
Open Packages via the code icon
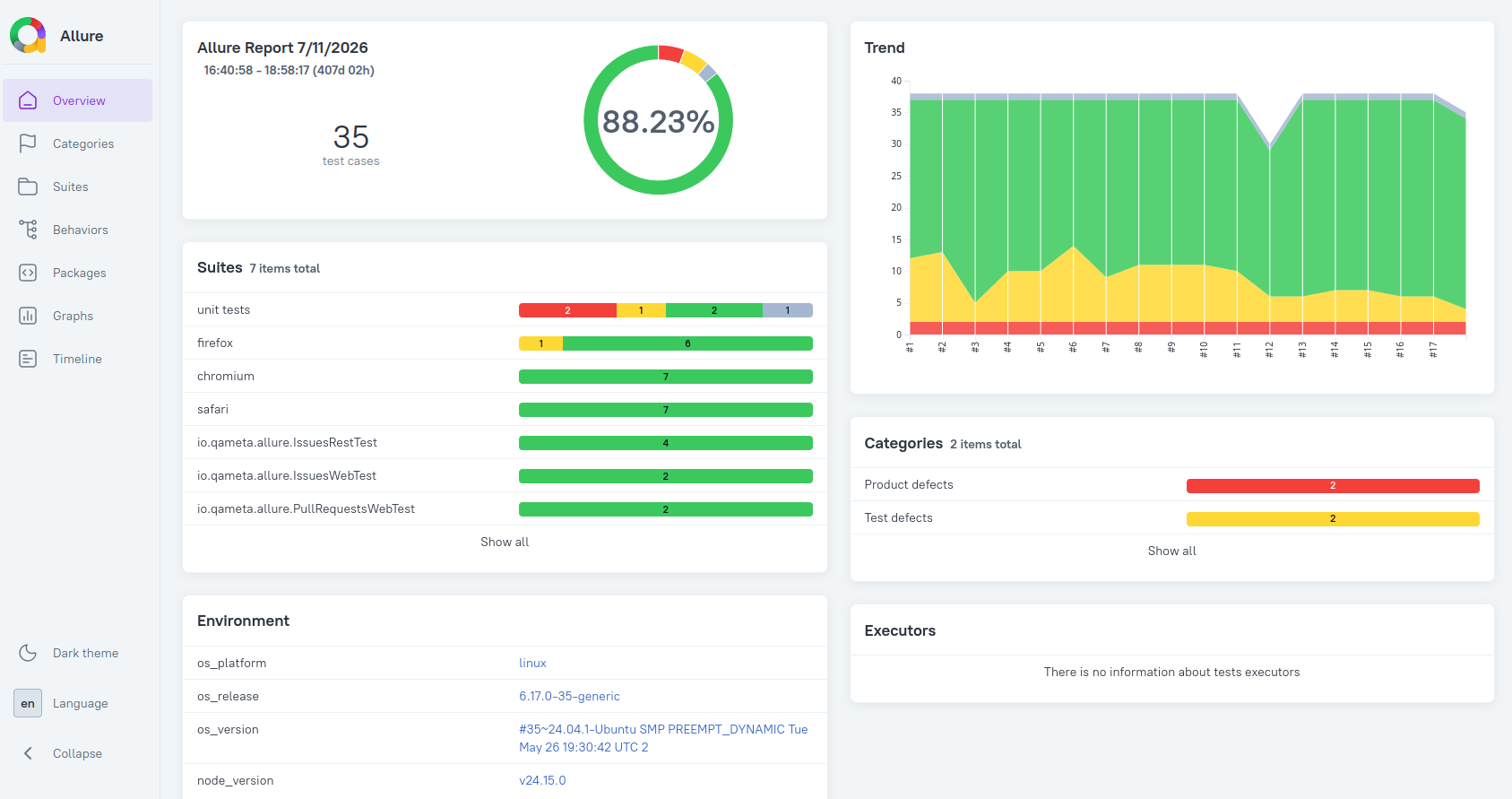(28, 273)
